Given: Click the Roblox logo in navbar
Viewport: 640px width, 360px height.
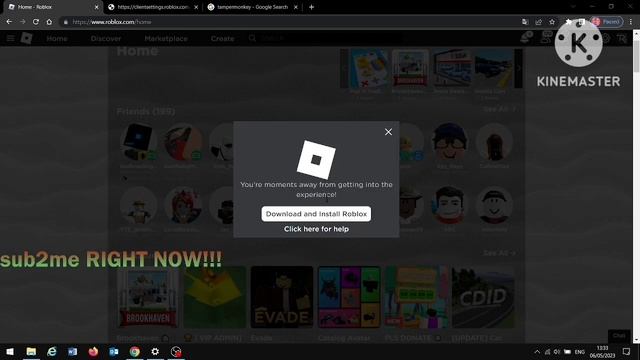Looking at the screenshot, I should click(x=27, y=38).
